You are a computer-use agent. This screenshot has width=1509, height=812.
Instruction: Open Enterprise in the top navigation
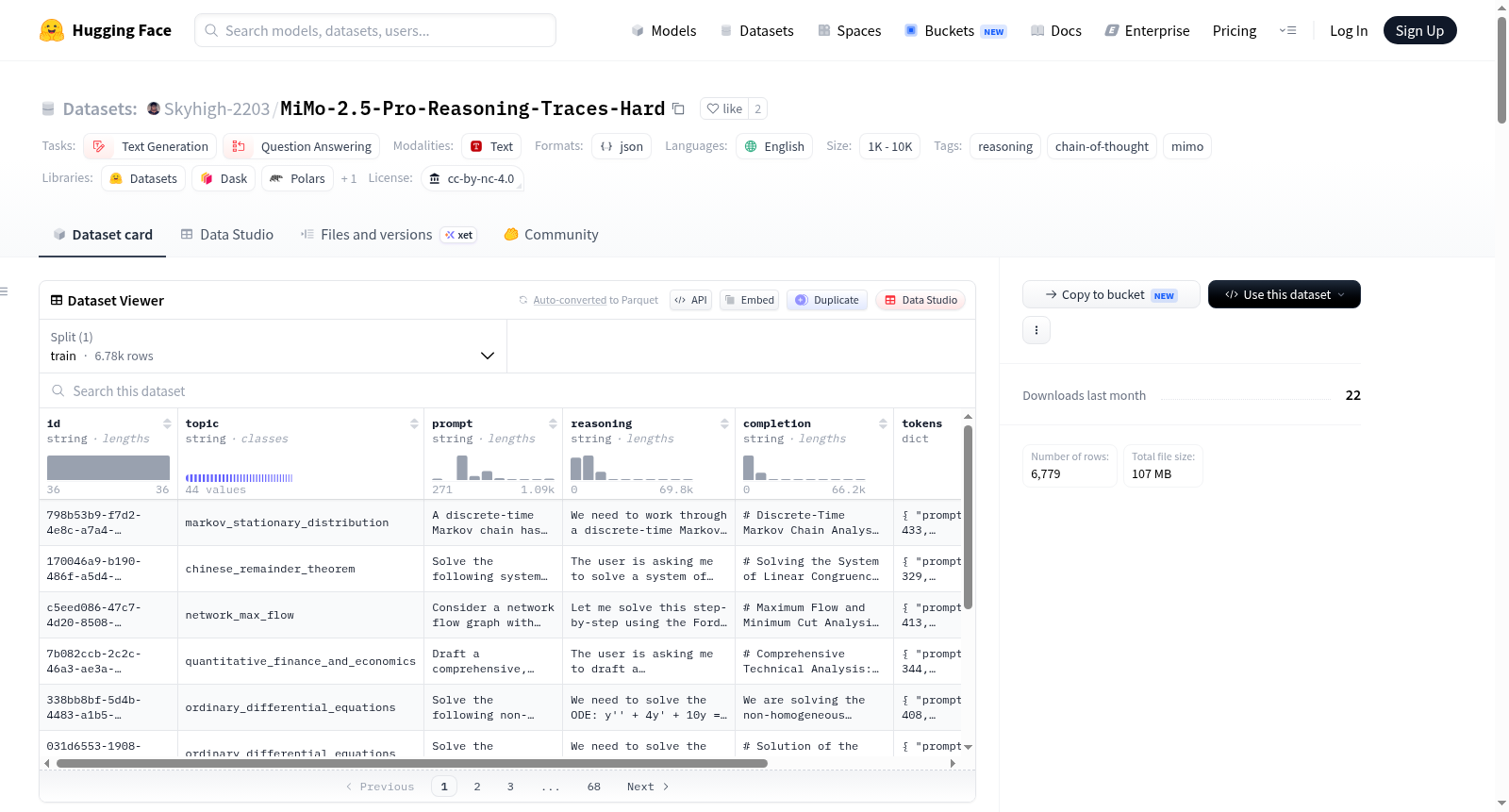pos(1147,30)
